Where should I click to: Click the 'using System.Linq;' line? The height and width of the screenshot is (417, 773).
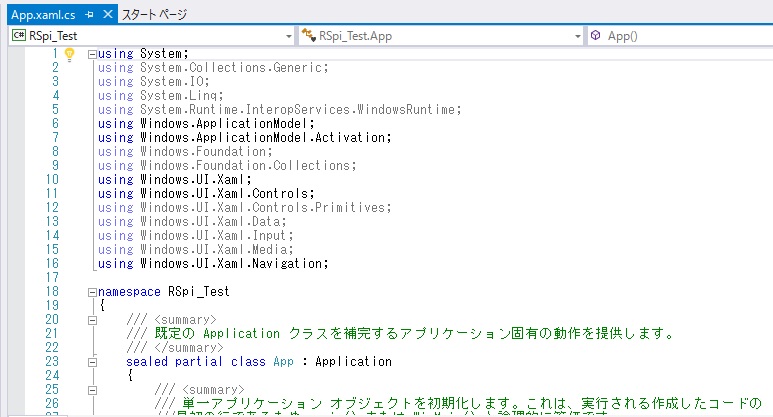tap(160, 95)
